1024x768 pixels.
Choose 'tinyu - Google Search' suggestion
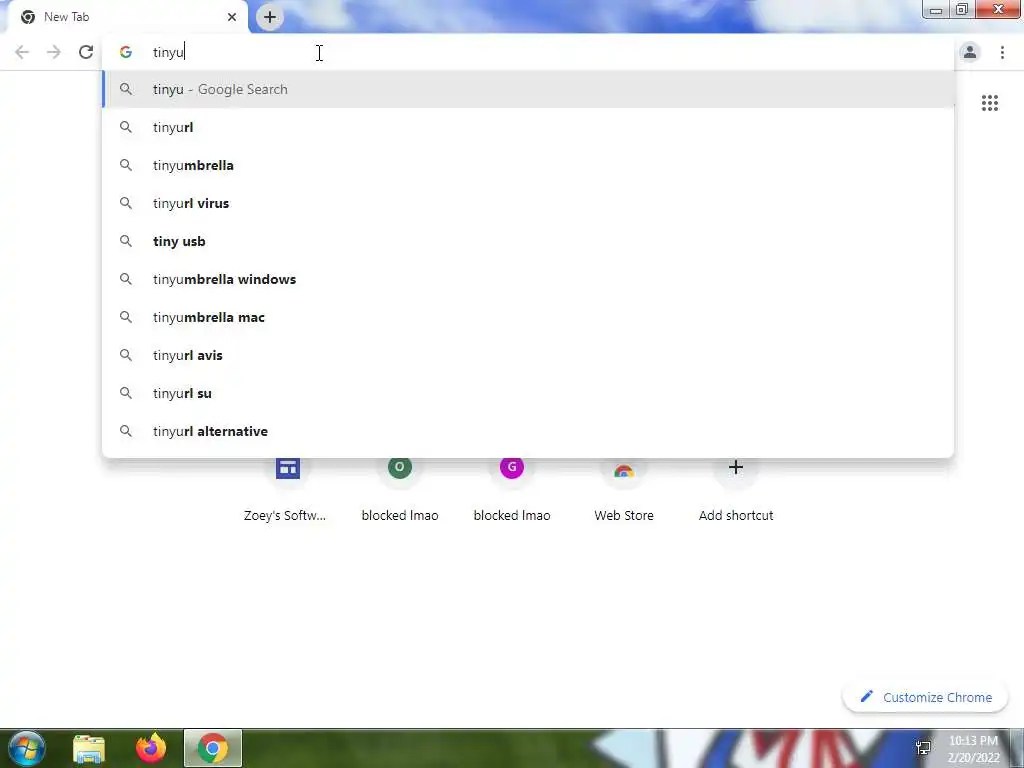pyautogui.click(x=528, y=89)
